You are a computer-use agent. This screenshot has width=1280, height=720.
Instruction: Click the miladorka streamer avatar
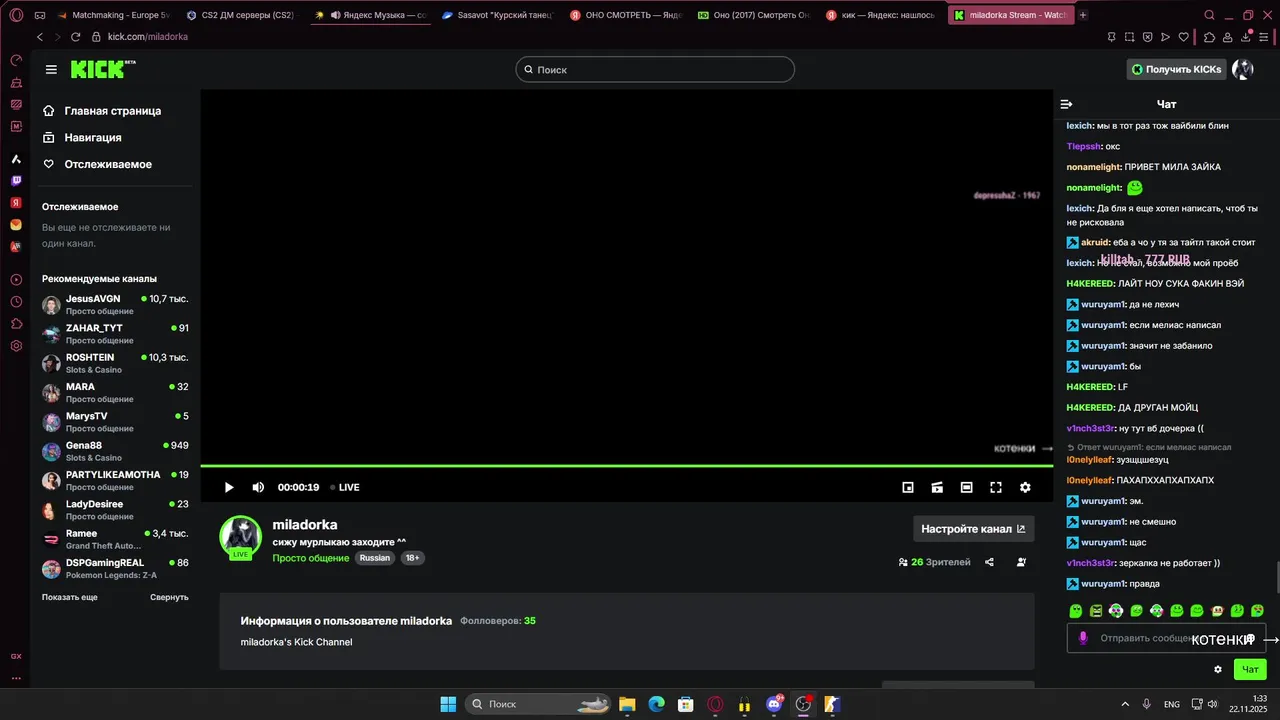240,537
